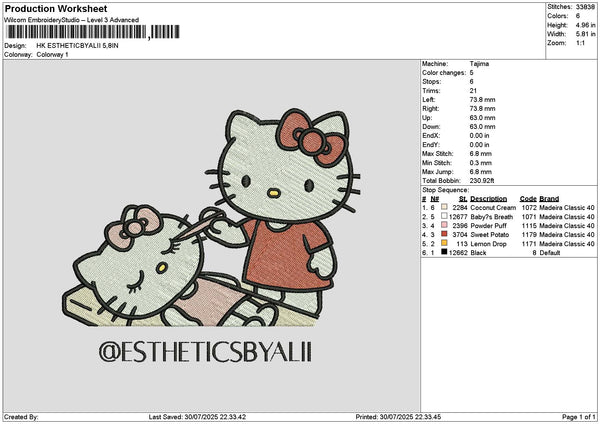Click the @ESTHETICSBYALII lettering in design

point(205,352)
